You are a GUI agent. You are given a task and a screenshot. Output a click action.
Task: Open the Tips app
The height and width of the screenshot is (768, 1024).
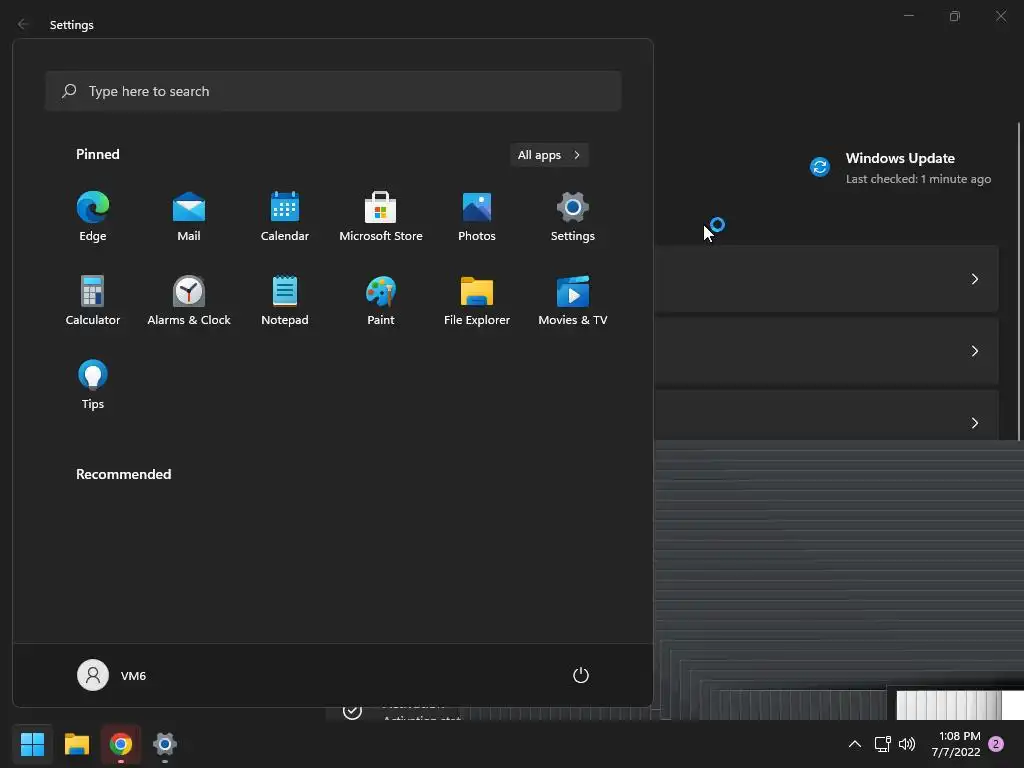tap(93, 385)
